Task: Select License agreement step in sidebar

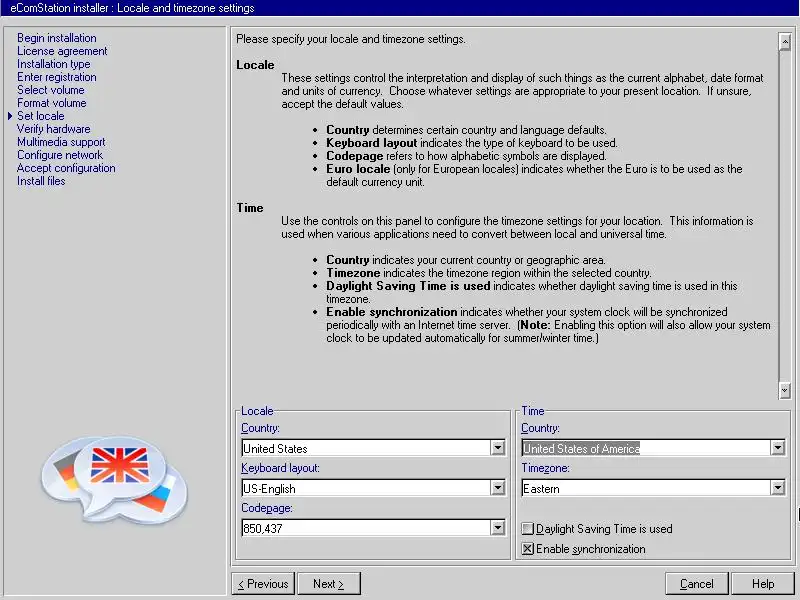Action: 62,51
